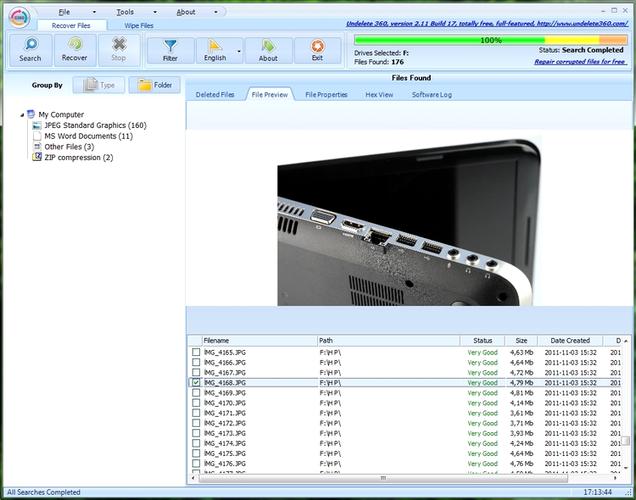Screen dimensions: 636x500
Task: Tick the checkbox for IMG_4172.JPG
Action: tap(196, 423)
